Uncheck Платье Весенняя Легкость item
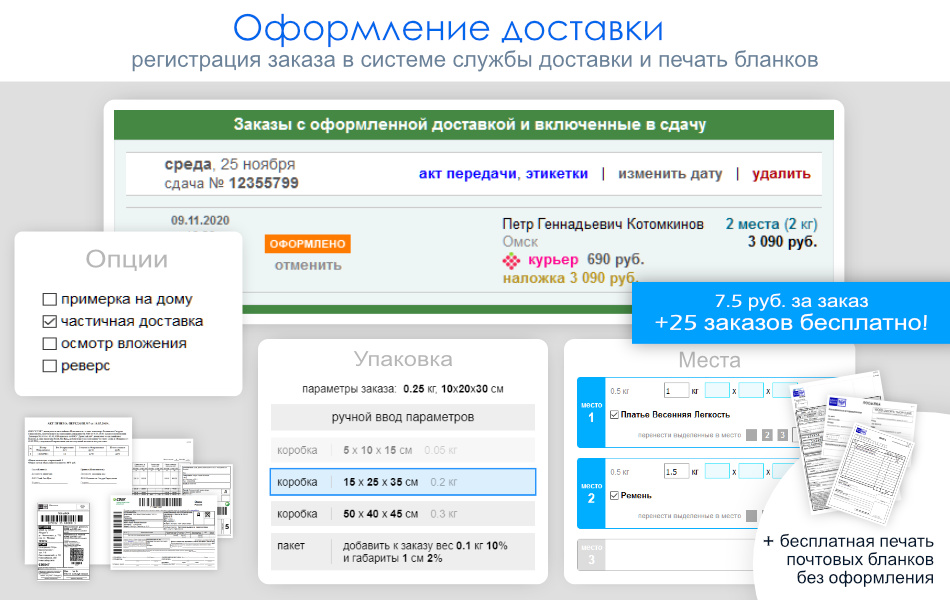This screenshot has width=950, height=600. pyautogui.click(x=613, y=414)
